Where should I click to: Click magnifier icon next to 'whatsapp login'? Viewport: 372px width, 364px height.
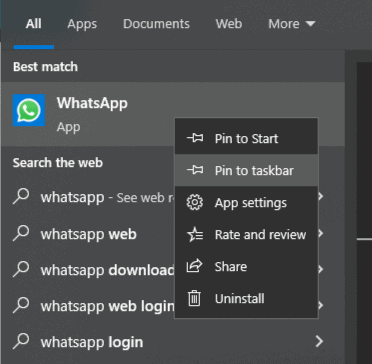[21, 342]
